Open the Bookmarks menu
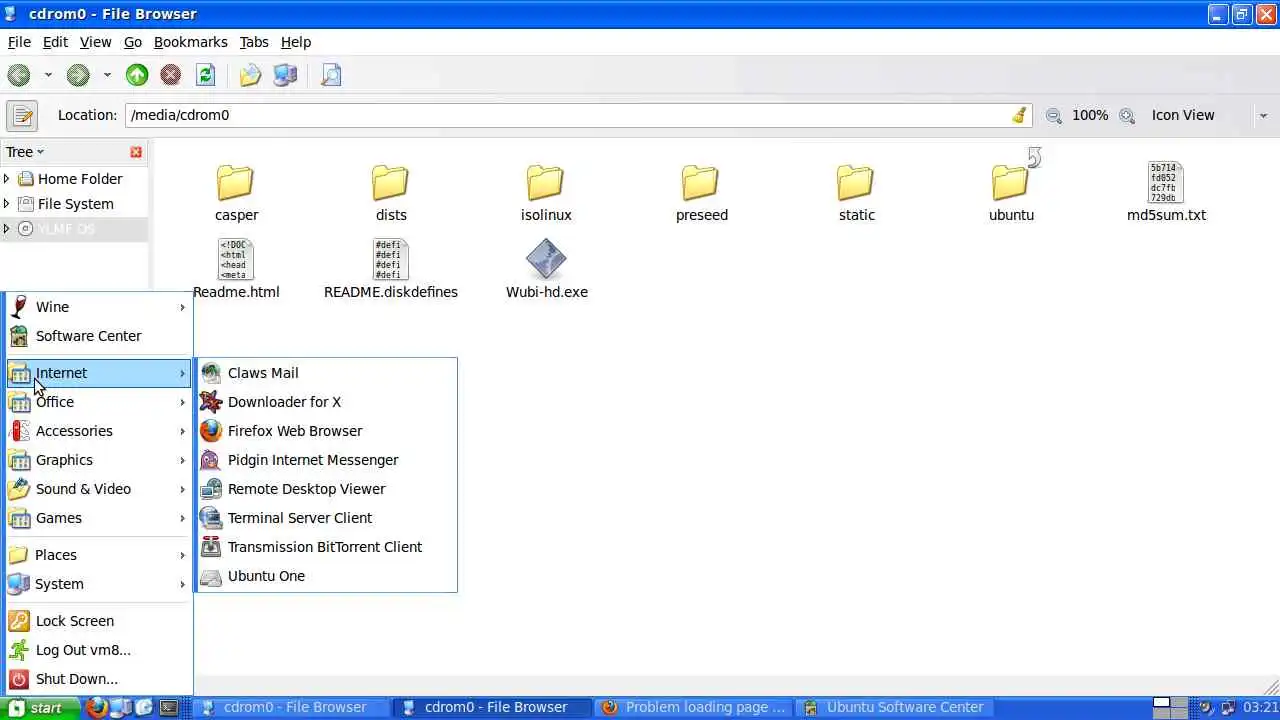This screenshot has width=1280, height=720. click(x=191, y=42)
